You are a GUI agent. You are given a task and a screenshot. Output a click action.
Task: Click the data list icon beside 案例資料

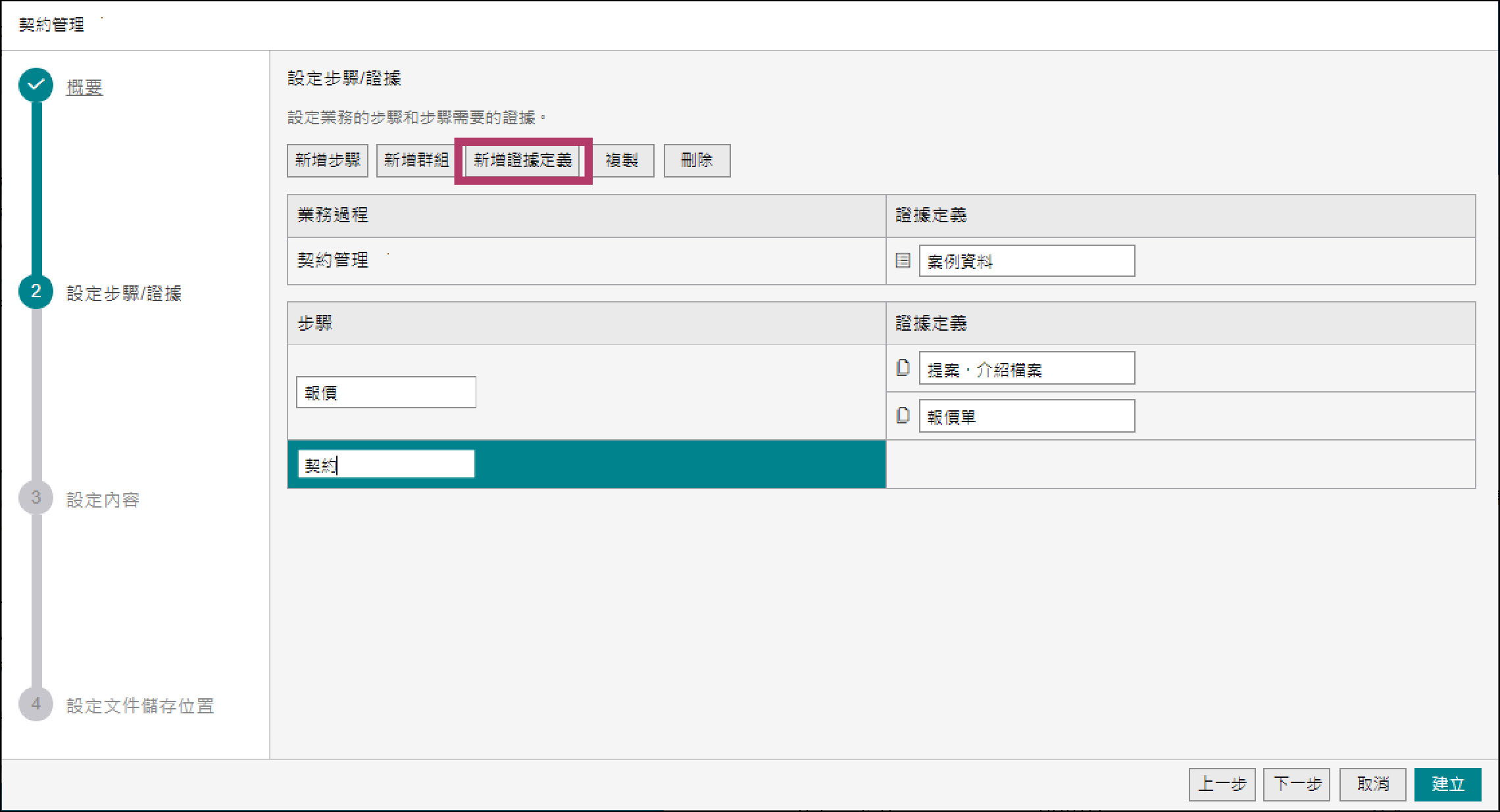click(903, 260)
